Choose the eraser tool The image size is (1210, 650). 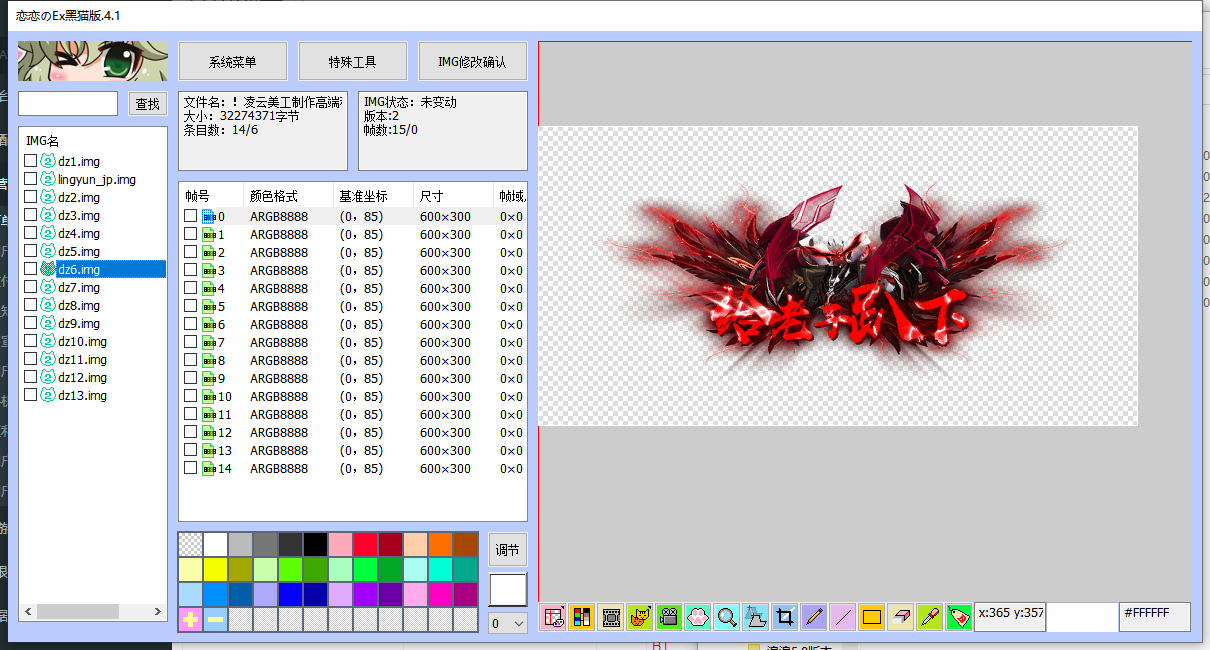901,617
